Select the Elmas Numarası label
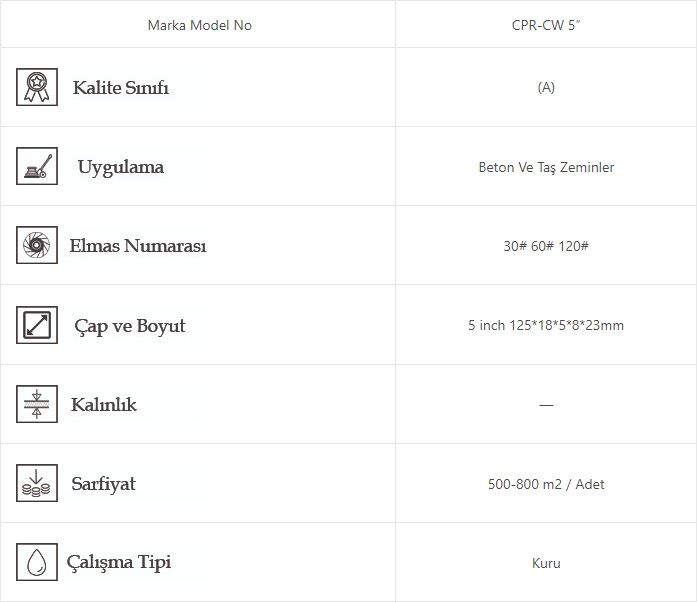This screenshot has height=602, width=697. 138,246
